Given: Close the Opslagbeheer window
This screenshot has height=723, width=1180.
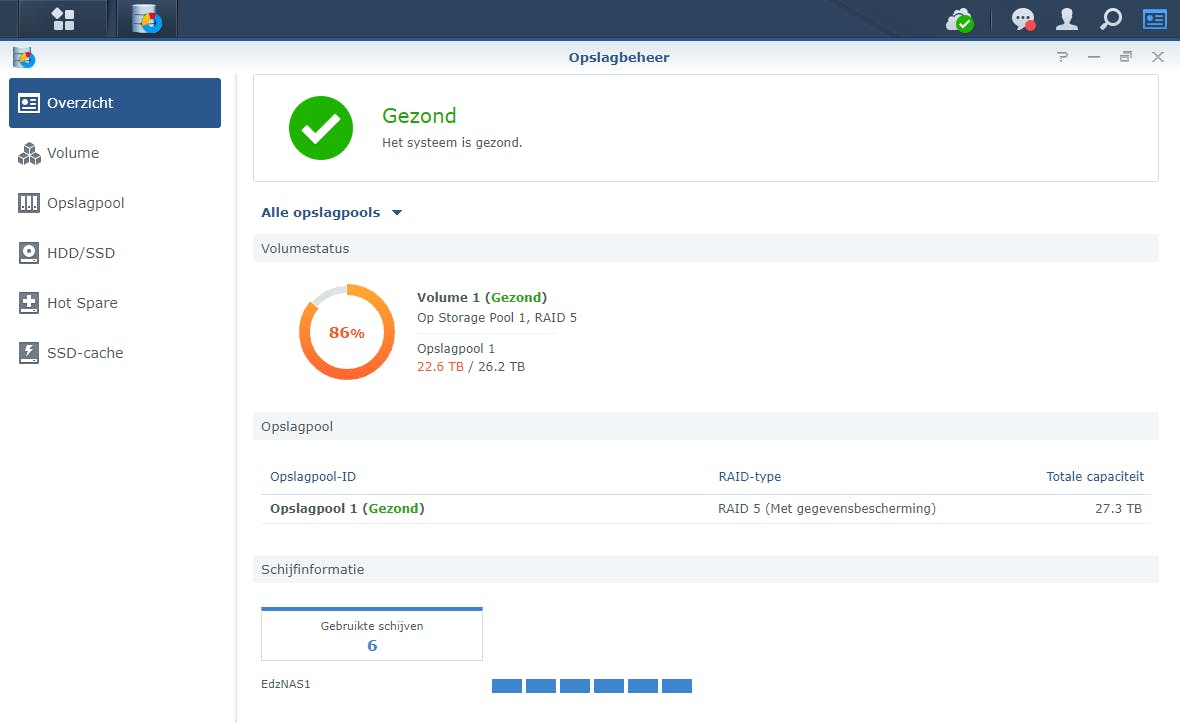Looking at the screenshot, I should 1158,57.
